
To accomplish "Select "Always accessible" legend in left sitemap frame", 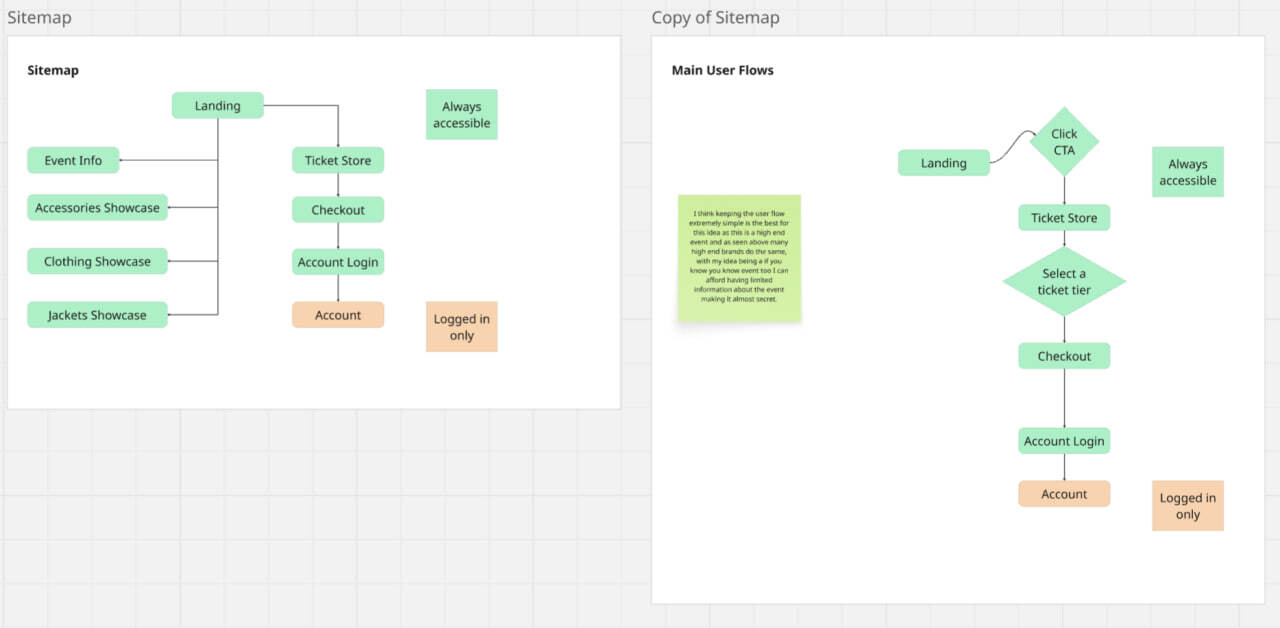I will 461,115.
